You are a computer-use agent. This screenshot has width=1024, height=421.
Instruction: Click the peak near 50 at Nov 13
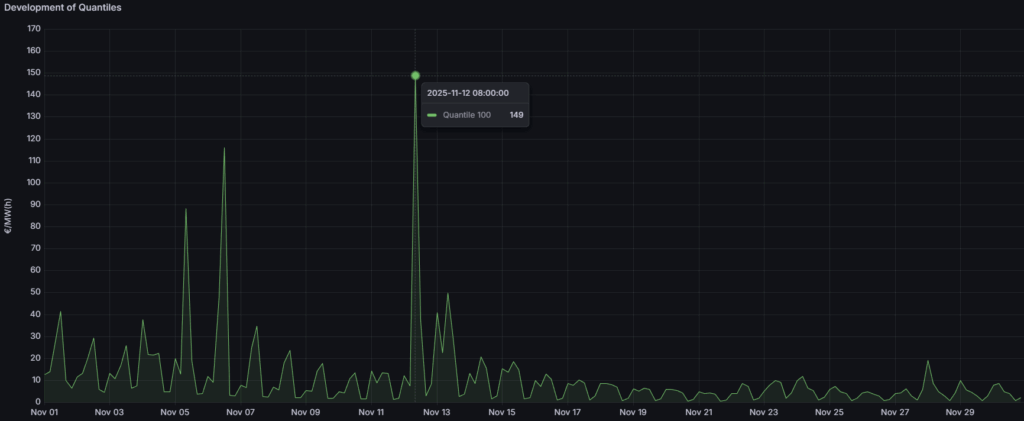[448, 294]
